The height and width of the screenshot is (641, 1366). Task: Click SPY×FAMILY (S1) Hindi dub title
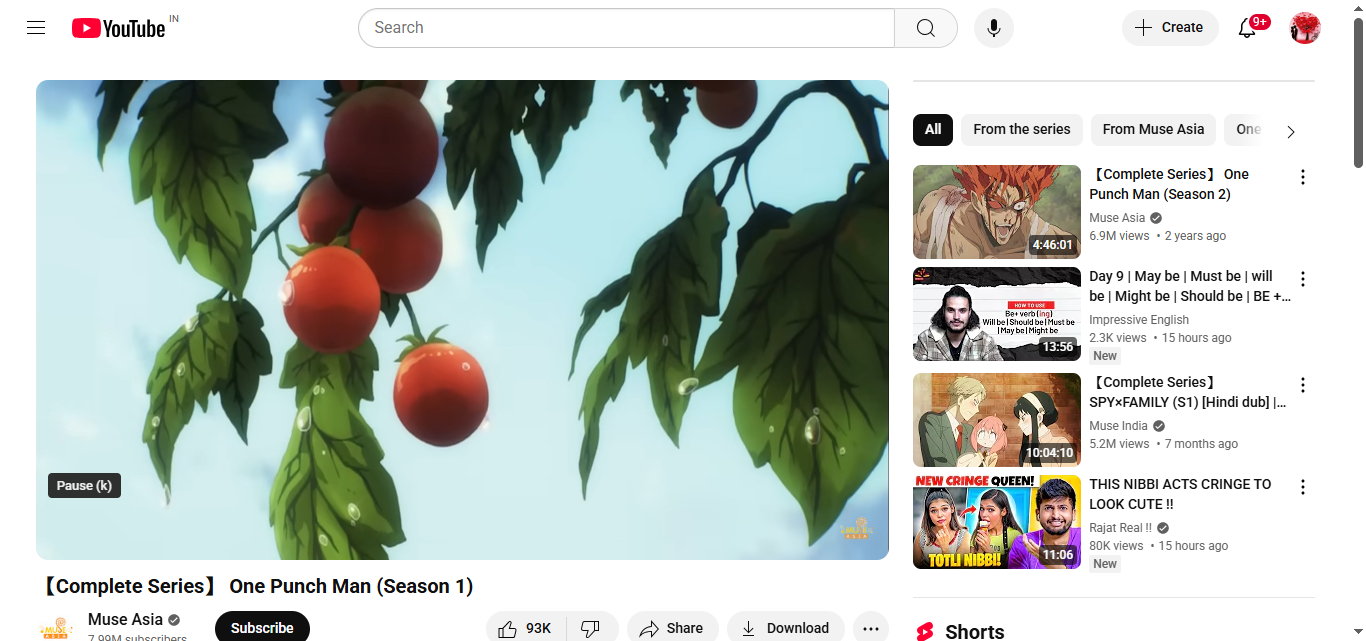[x=1188, y=392]
